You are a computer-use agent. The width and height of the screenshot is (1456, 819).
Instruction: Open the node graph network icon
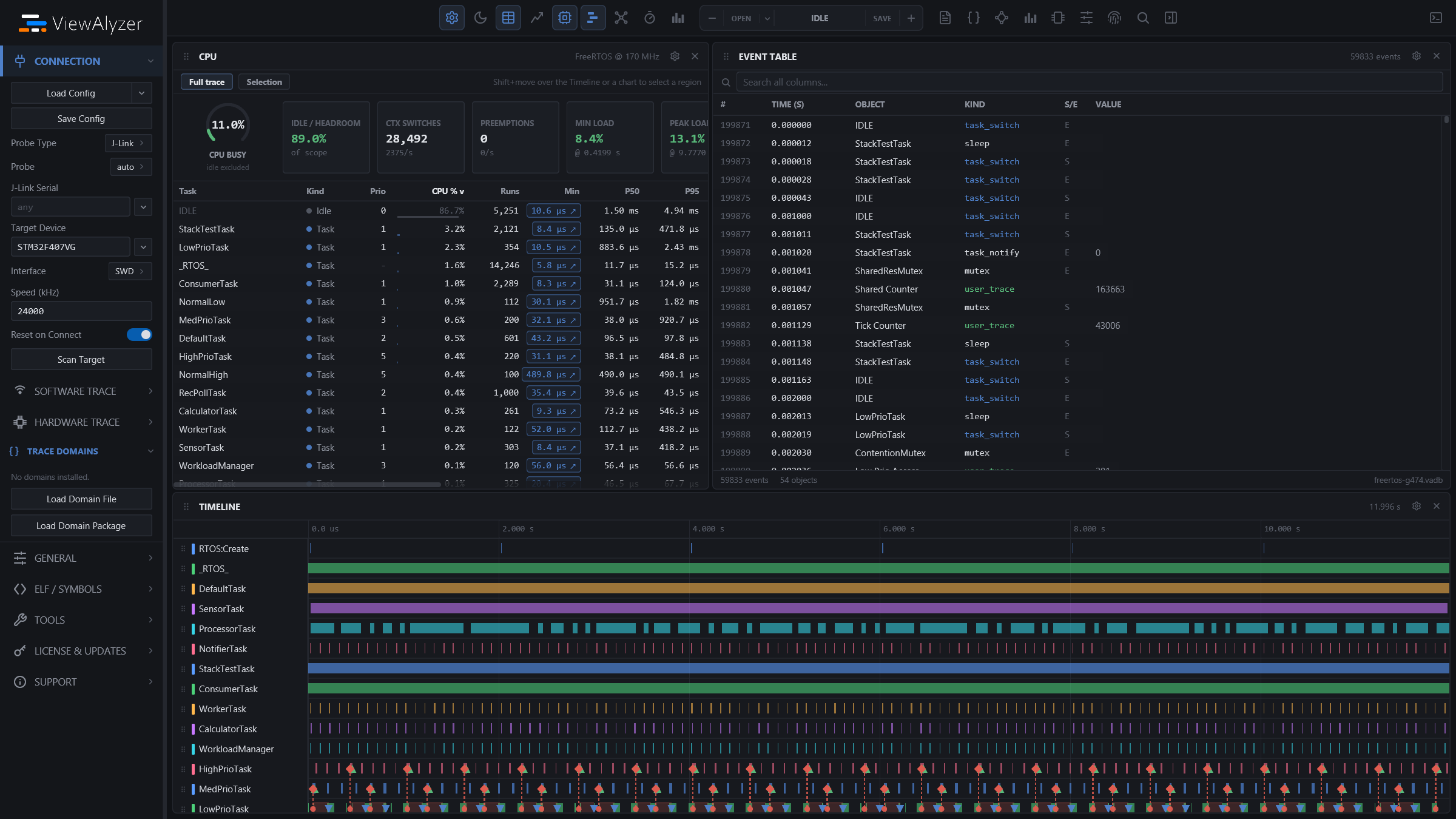point(621,18)
